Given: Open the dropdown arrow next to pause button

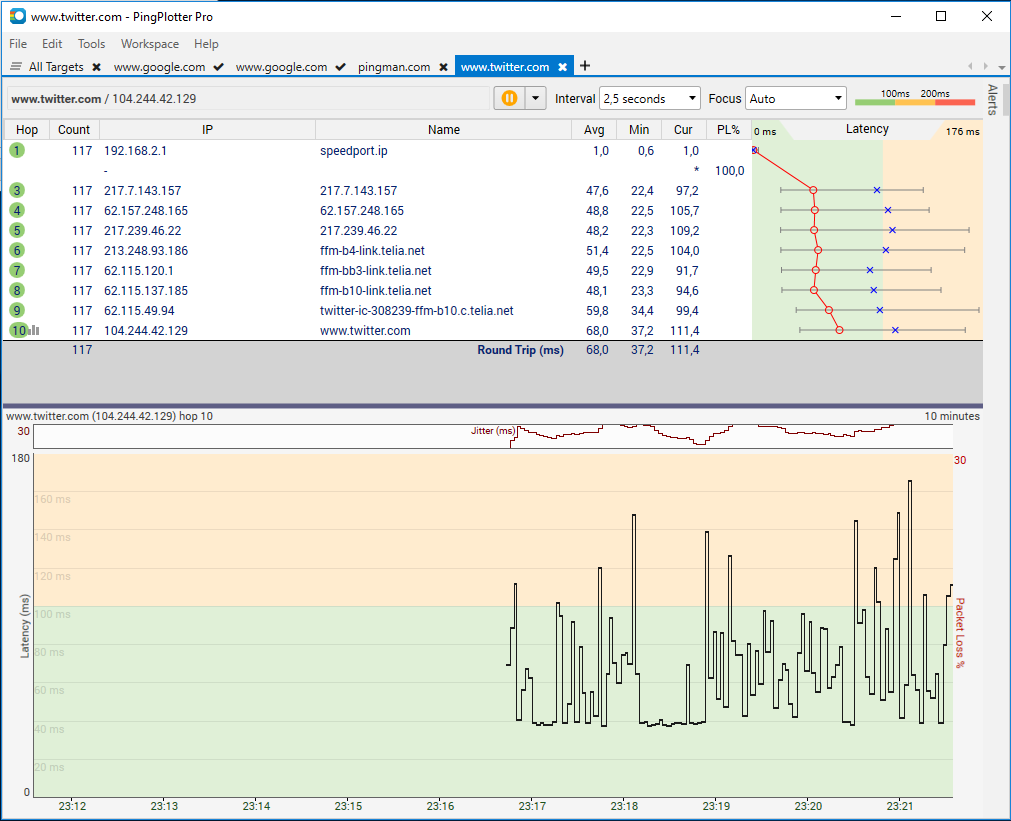Looking at the screenshot, I should pyautogui.click(x=535, y=98).
